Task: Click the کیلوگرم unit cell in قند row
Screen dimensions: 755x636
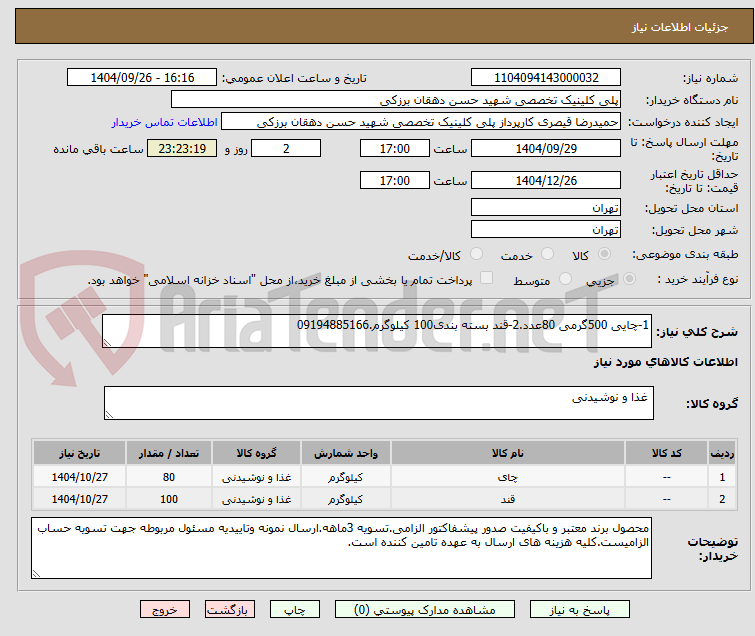Action: tap(346, 499)
